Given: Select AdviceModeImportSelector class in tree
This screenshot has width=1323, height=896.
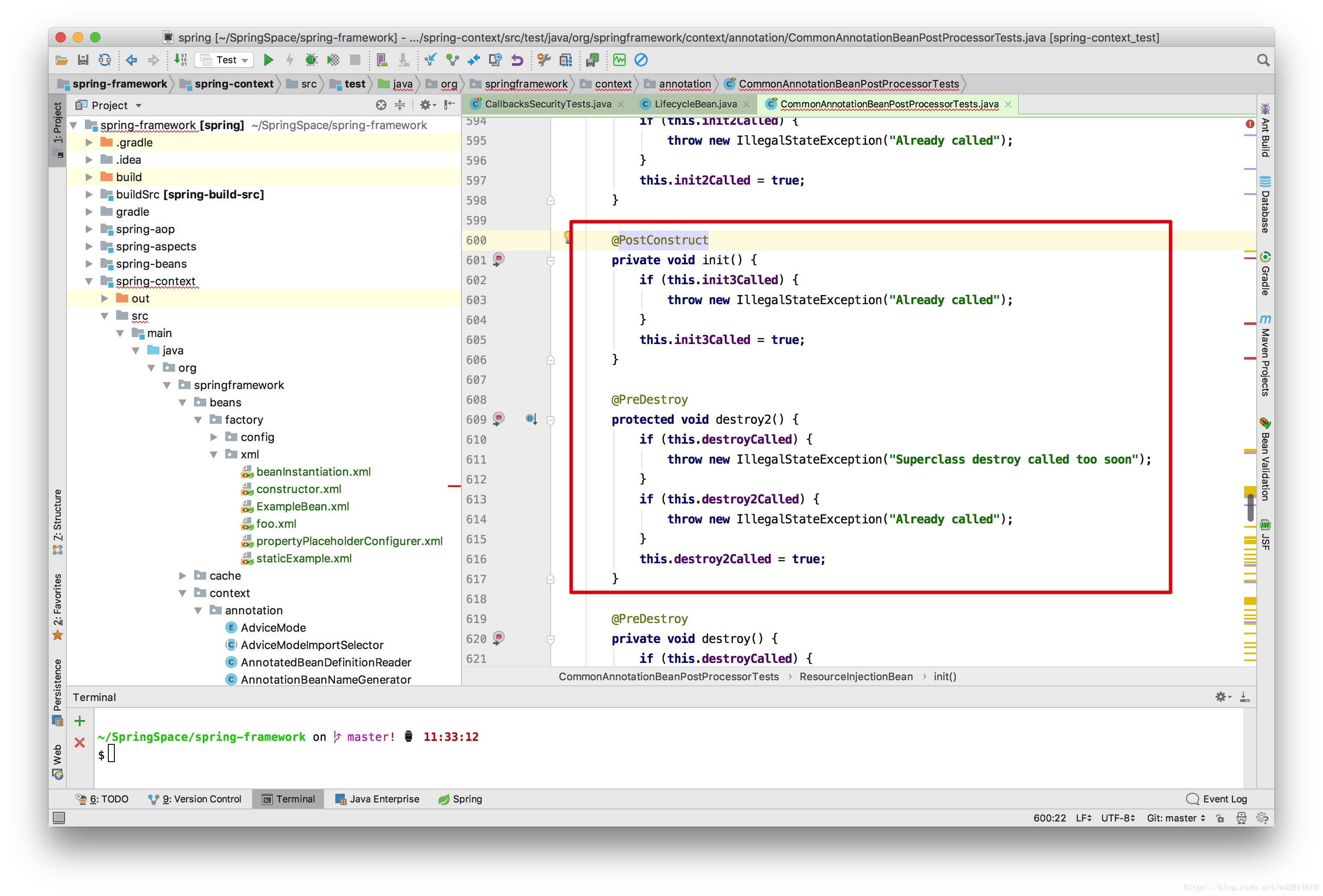Looking at the screenshot, I should click(x=312, y=645).
